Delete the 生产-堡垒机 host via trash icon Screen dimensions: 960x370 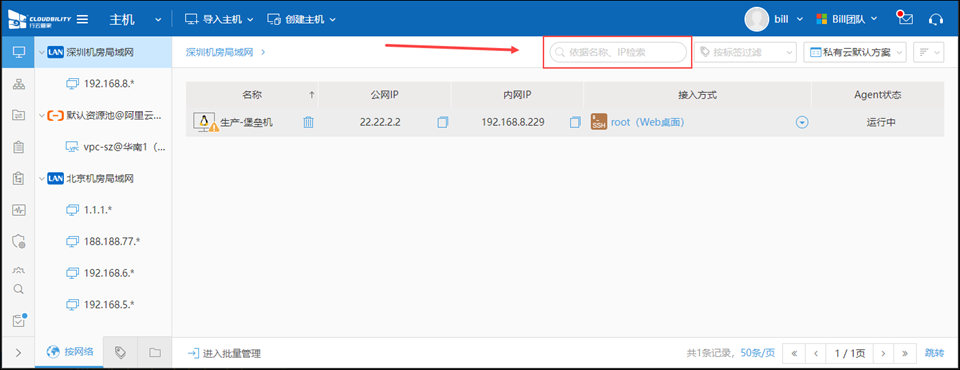(309, 123)
